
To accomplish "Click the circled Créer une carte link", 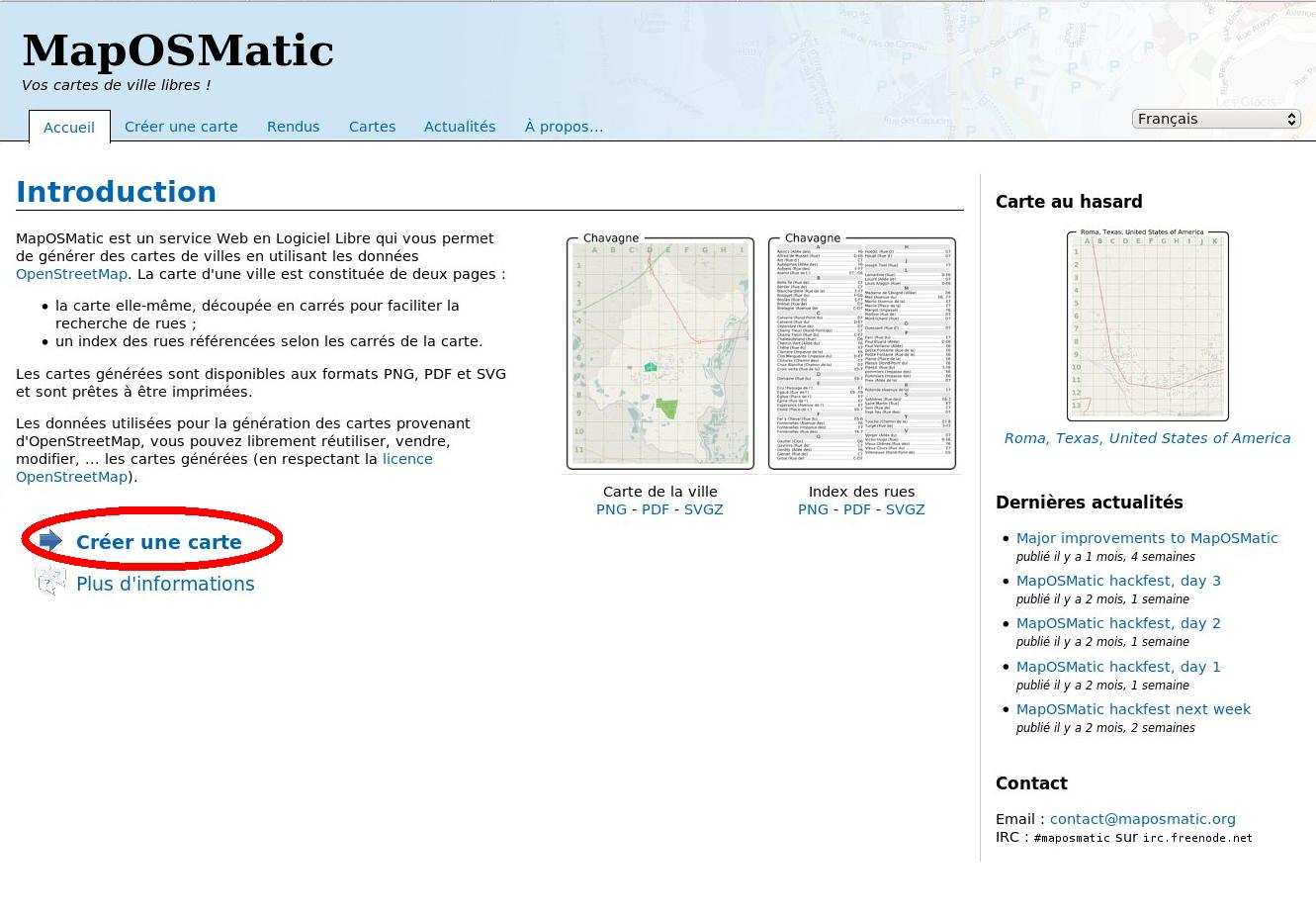I will point(158,542).
